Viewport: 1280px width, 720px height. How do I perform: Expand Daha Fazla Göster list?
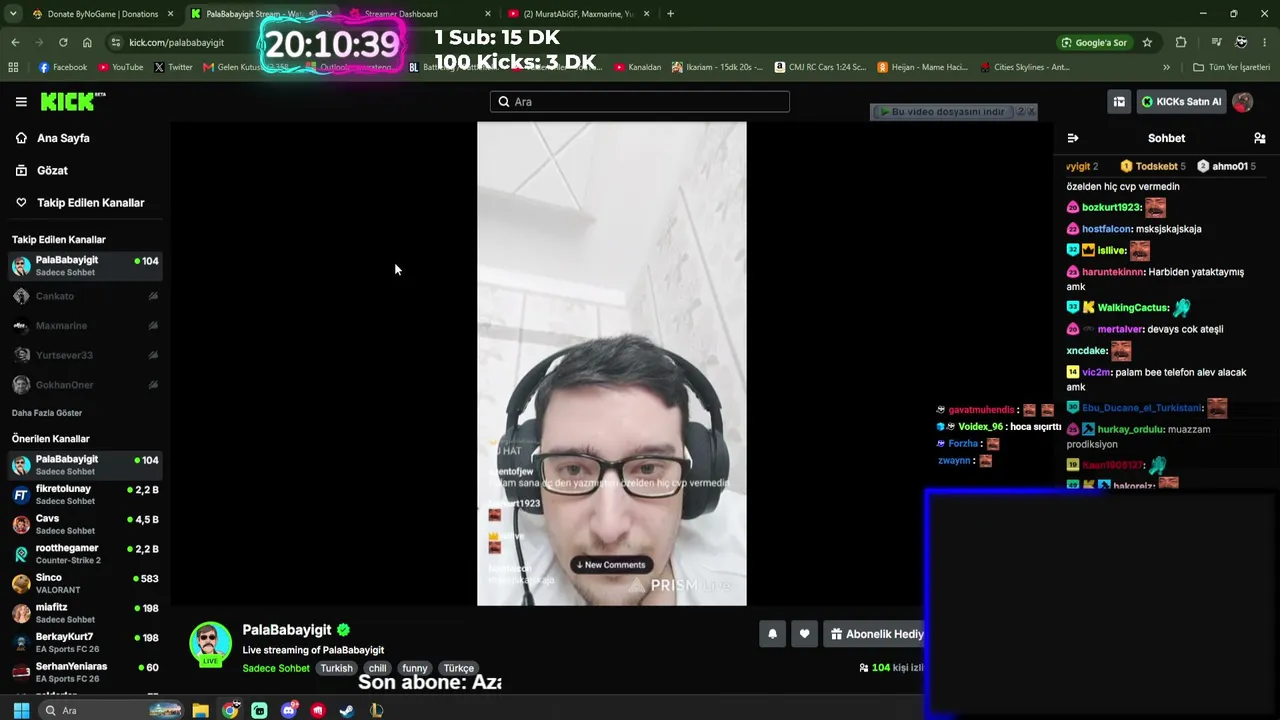click(47, 413)
